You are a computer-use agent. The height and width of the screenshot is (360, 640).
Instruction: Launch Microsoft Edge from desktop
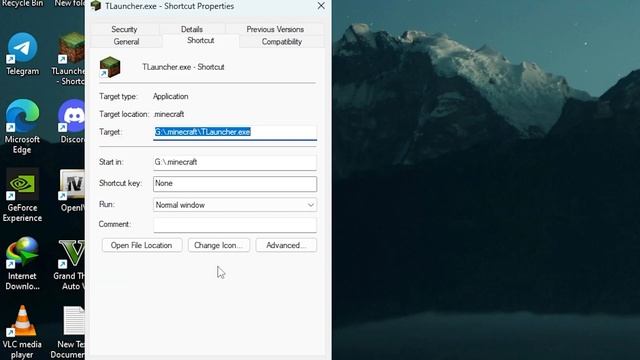22,126
